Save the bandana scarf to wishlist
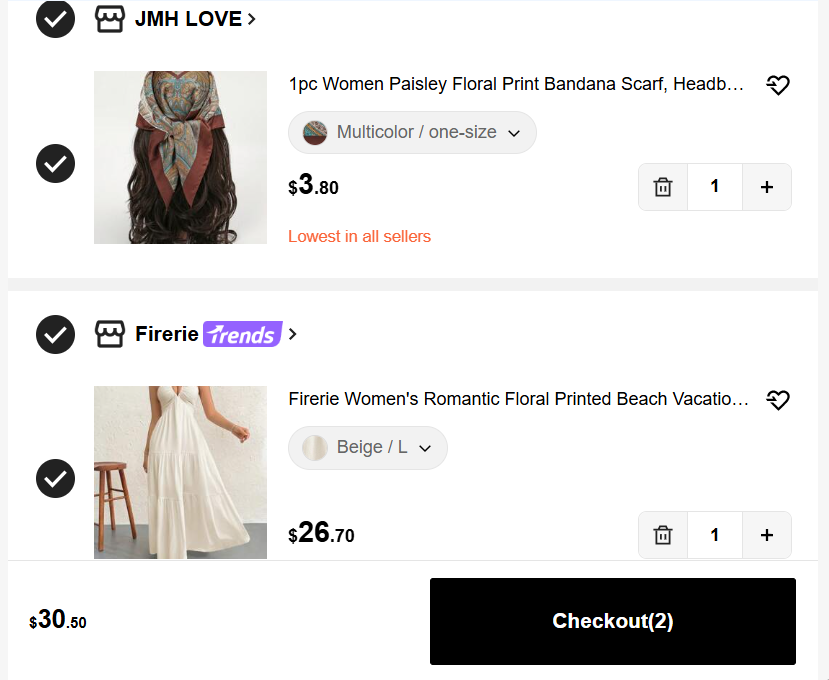 pos(778,85)
